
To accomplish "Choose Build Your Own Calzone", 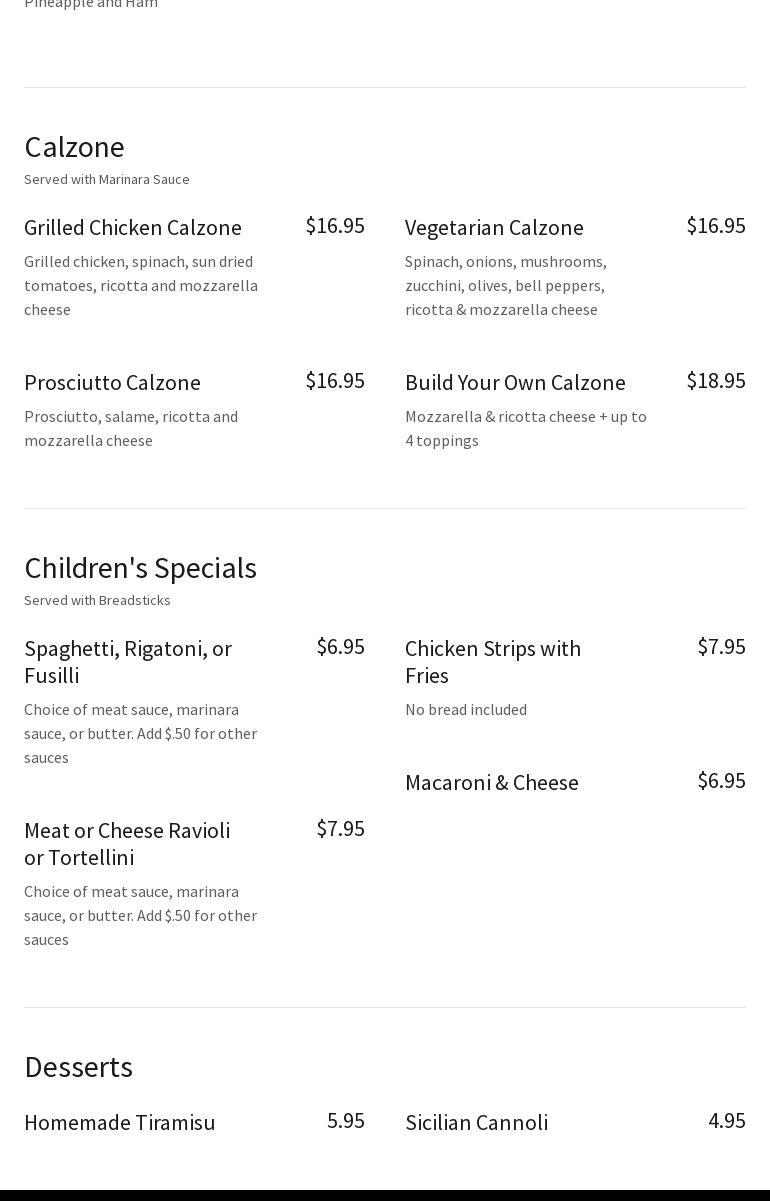I will click(x=515, y=383).
